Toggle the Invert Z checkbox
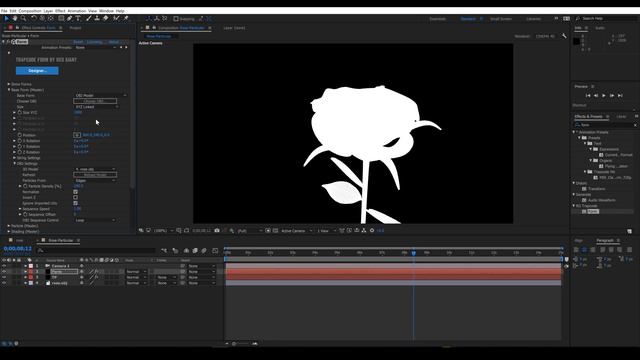The image size is (640, 360). click(x=76, y=198)
